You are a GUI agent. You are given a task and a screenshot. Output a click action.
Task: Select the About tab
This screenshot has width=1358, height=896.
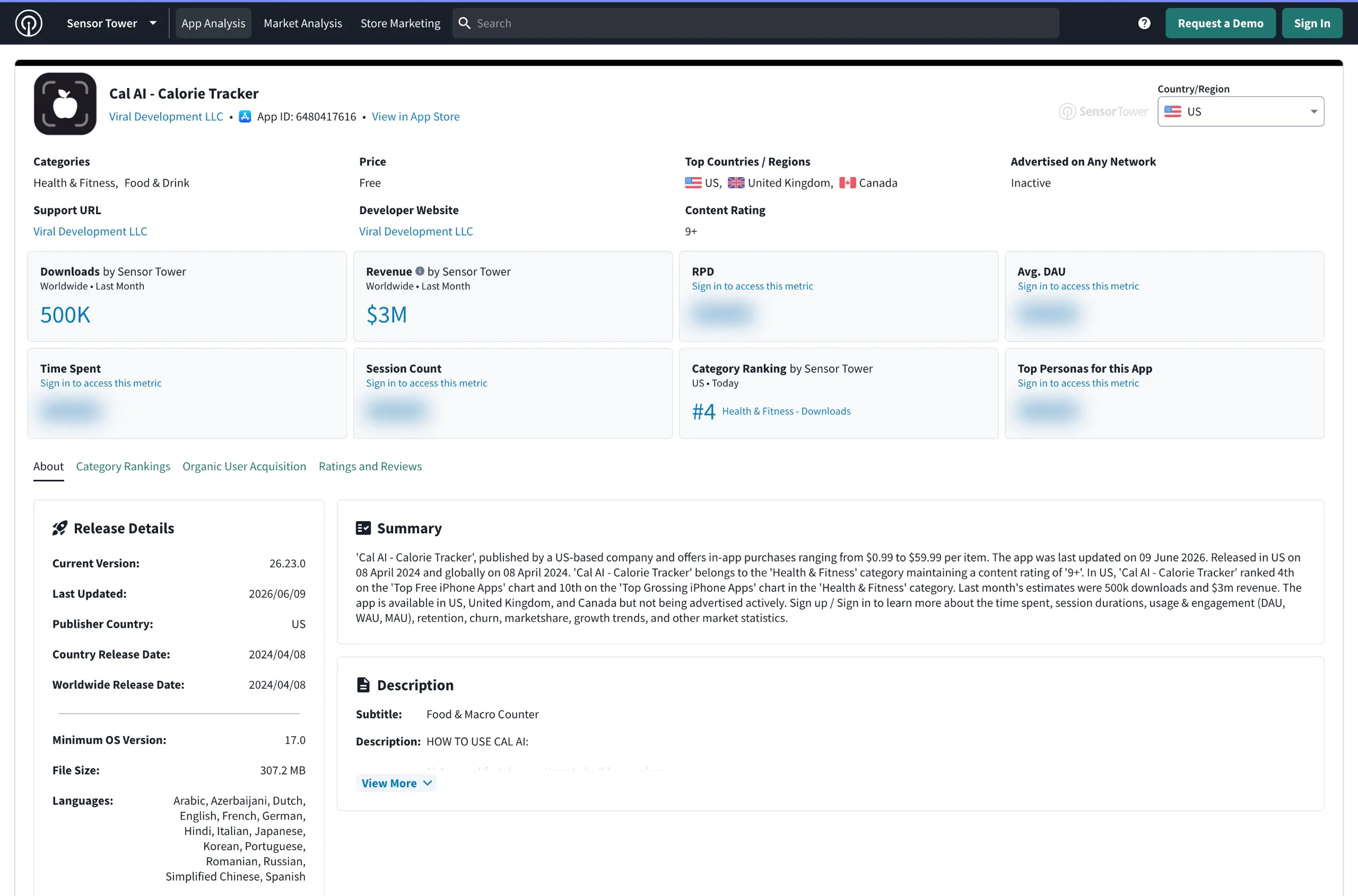pos(49,467)
